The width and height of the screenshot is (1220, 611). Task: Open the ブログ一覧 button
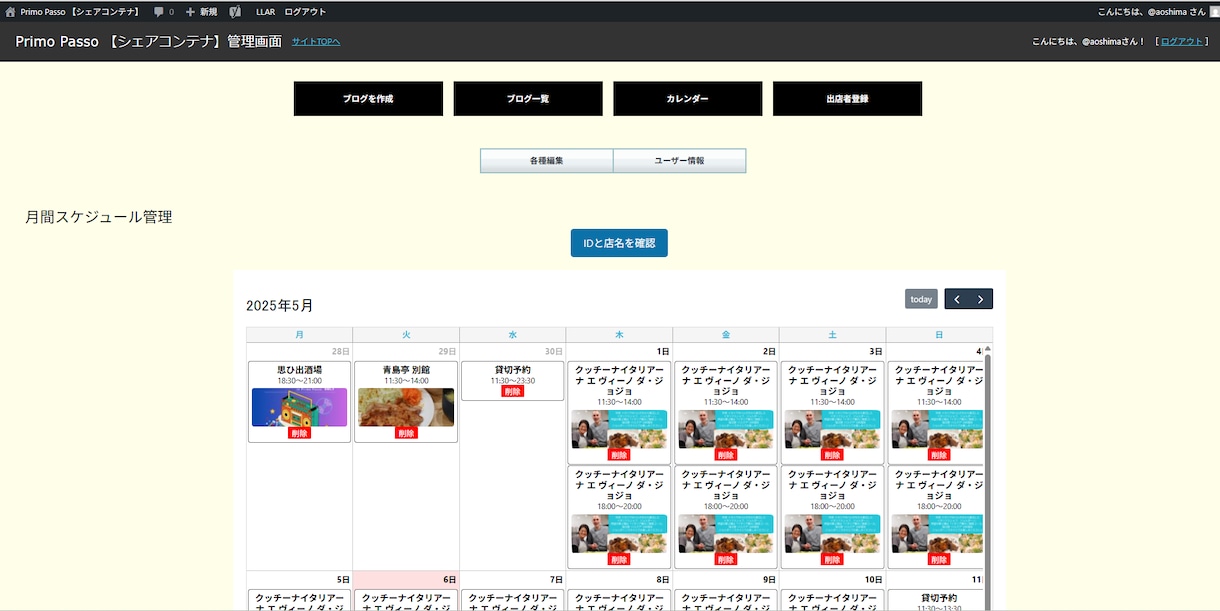(x=528, y=99)
